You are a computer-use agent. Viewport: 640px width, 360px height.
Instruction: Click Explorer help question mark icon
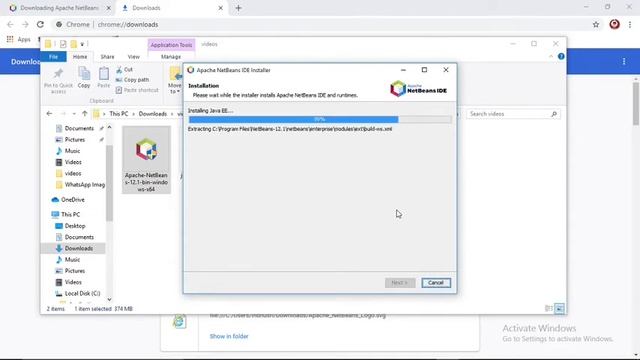[x=561, y=56]
